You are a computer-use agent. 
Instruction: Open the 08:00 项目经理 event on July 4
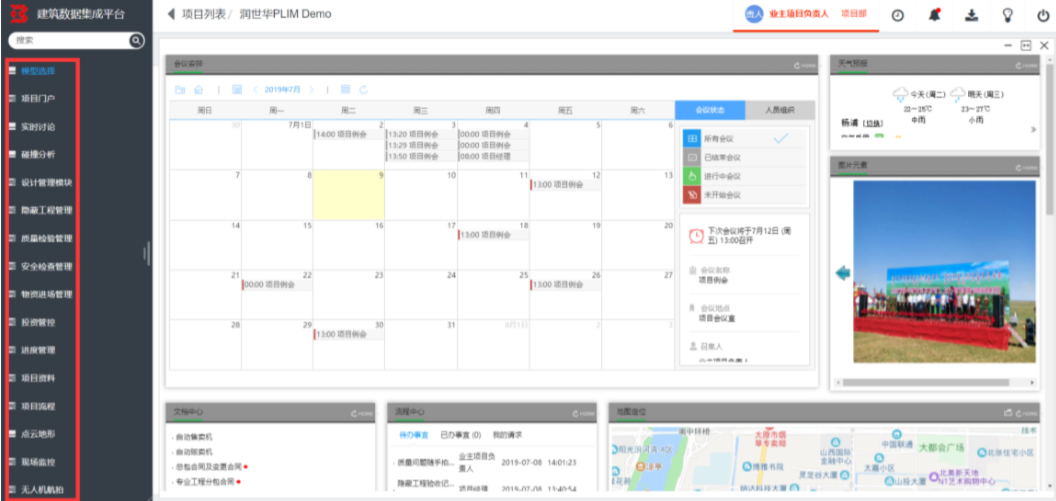pyautogui.click(x=493, y=156)
